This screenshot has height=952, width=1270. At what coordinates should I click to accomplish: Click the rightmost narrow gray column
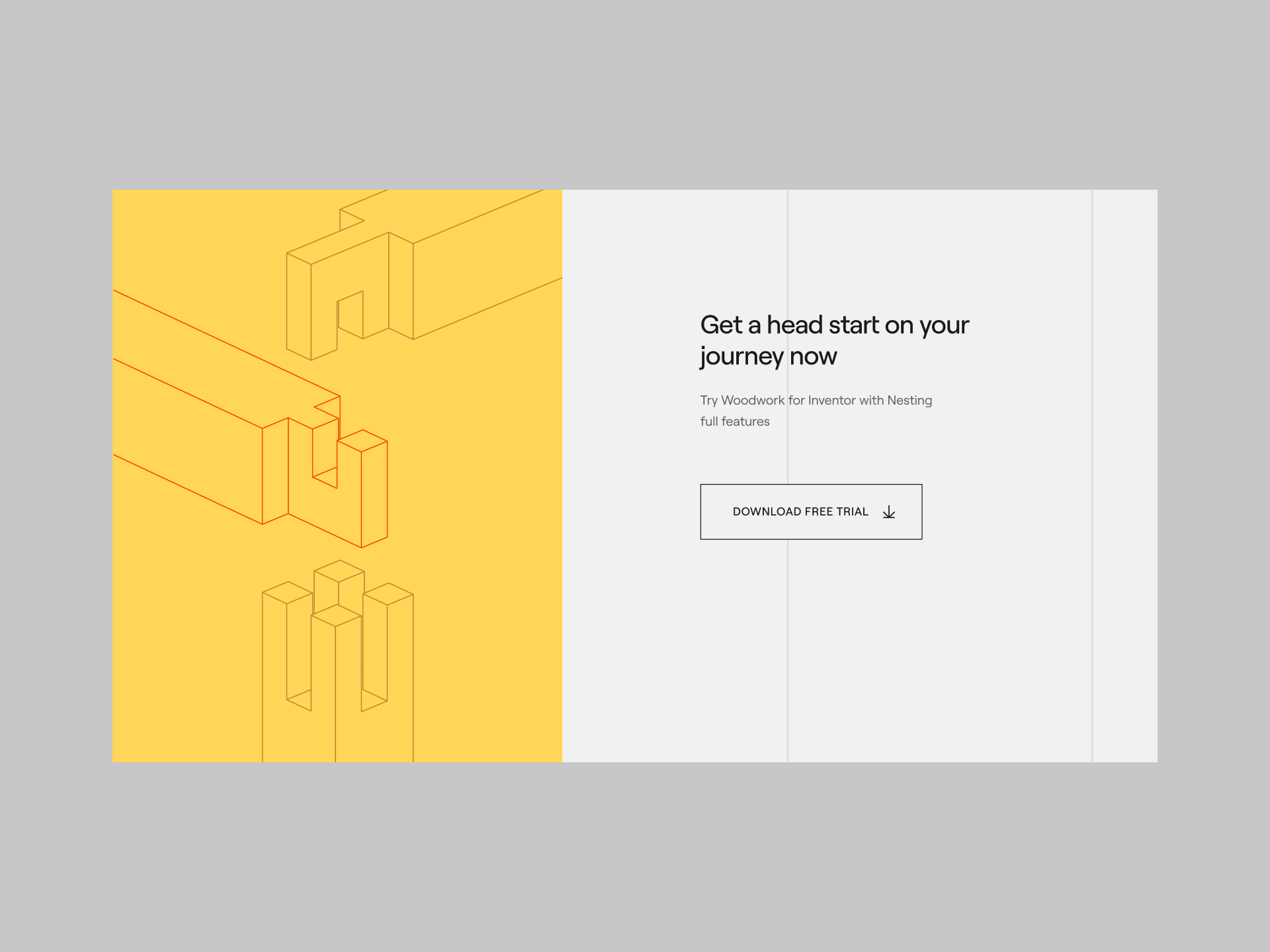(x=1124, y=463)
